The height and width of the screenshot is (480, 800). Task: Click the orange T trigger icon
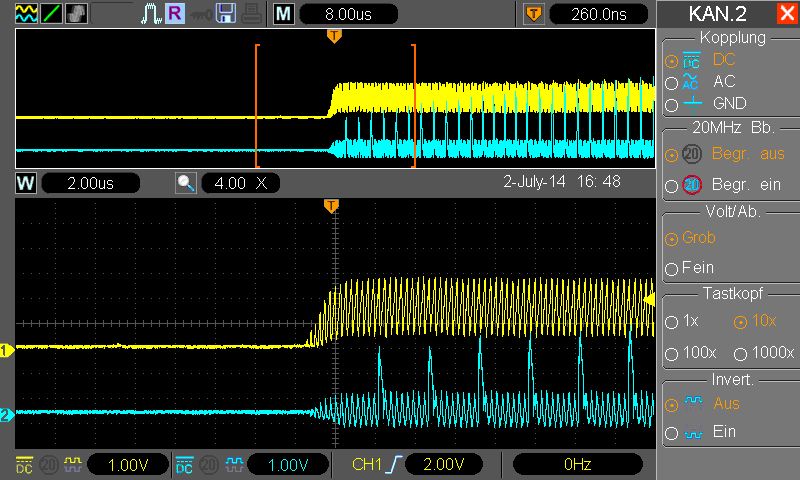click(534, 15)
